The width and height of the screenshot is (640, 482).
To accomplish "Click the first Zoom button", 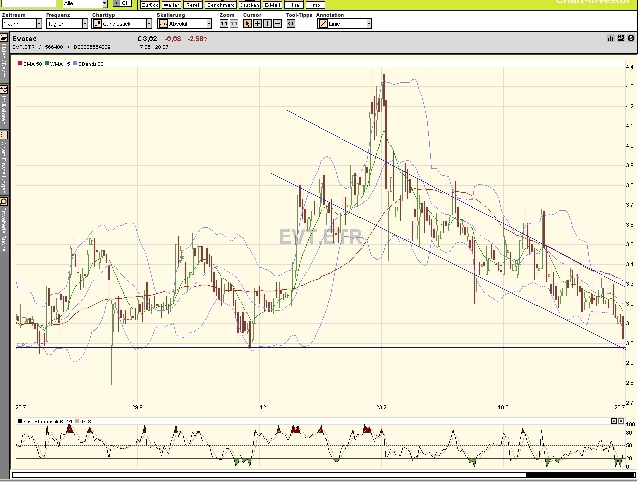I will 224,24.
